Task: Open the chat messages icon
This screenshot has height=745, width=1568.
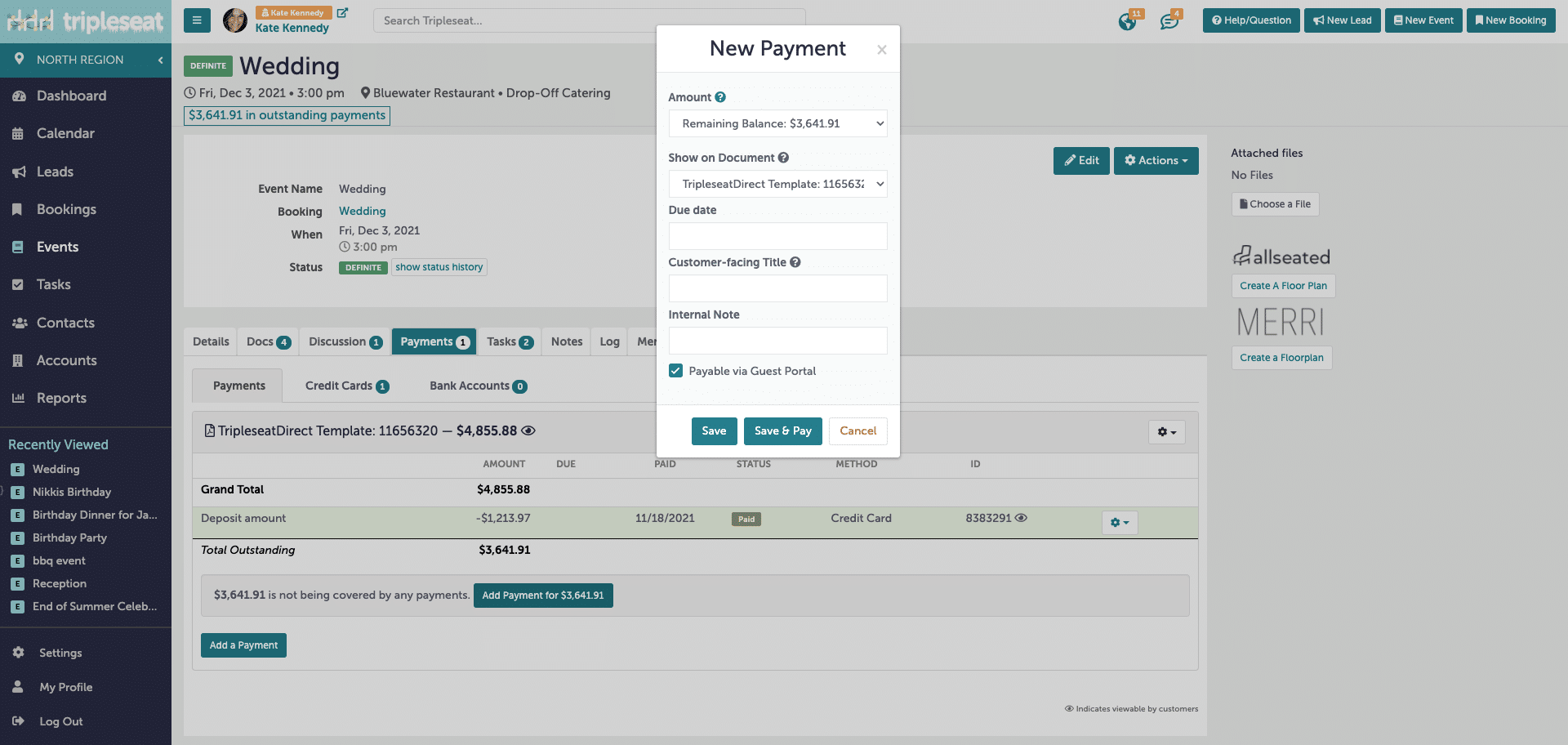Action: click(x=1169, y=21)
